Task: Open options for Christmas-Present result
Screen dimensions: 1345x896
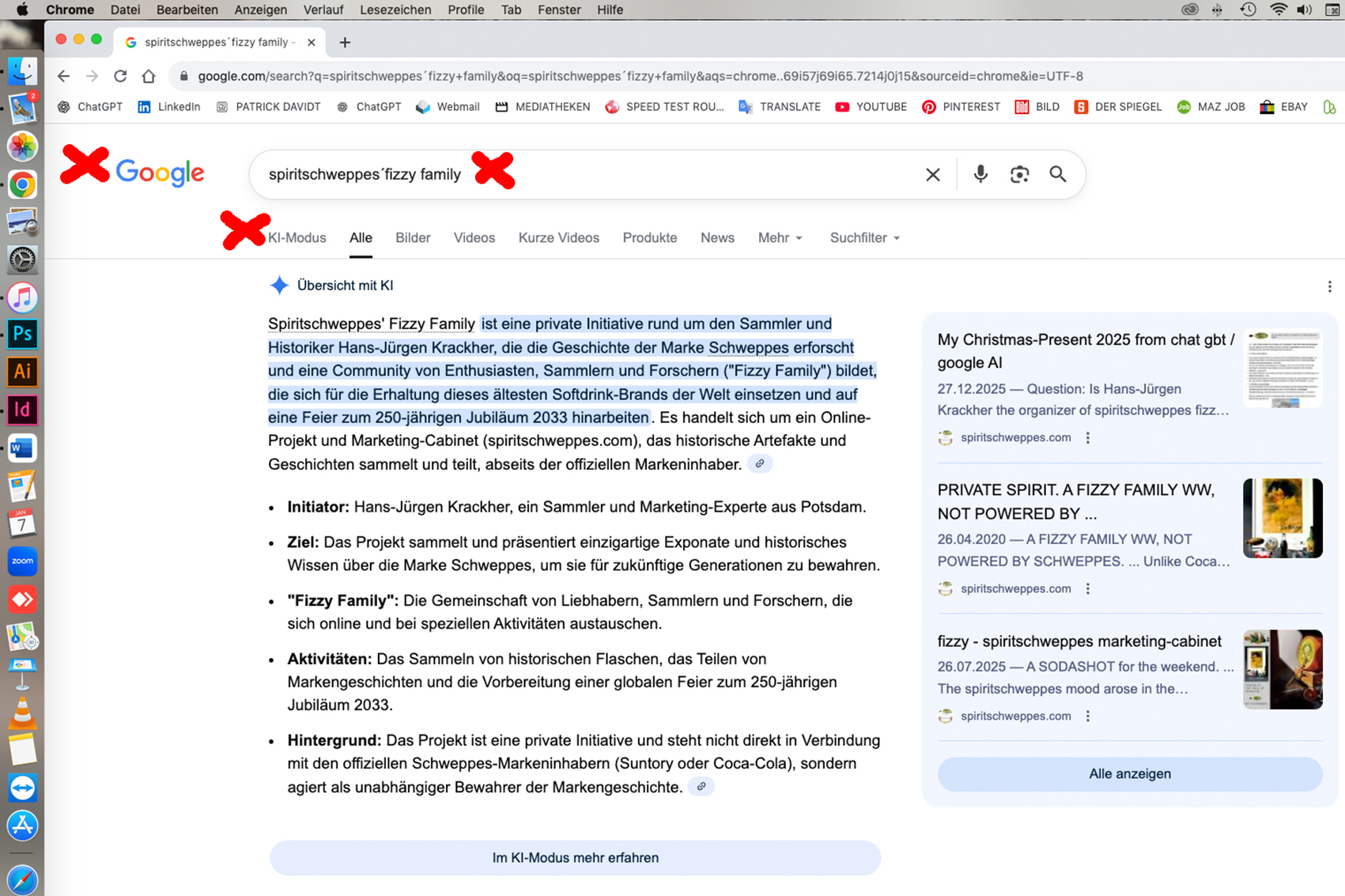Action: [x=1088, y=438]
